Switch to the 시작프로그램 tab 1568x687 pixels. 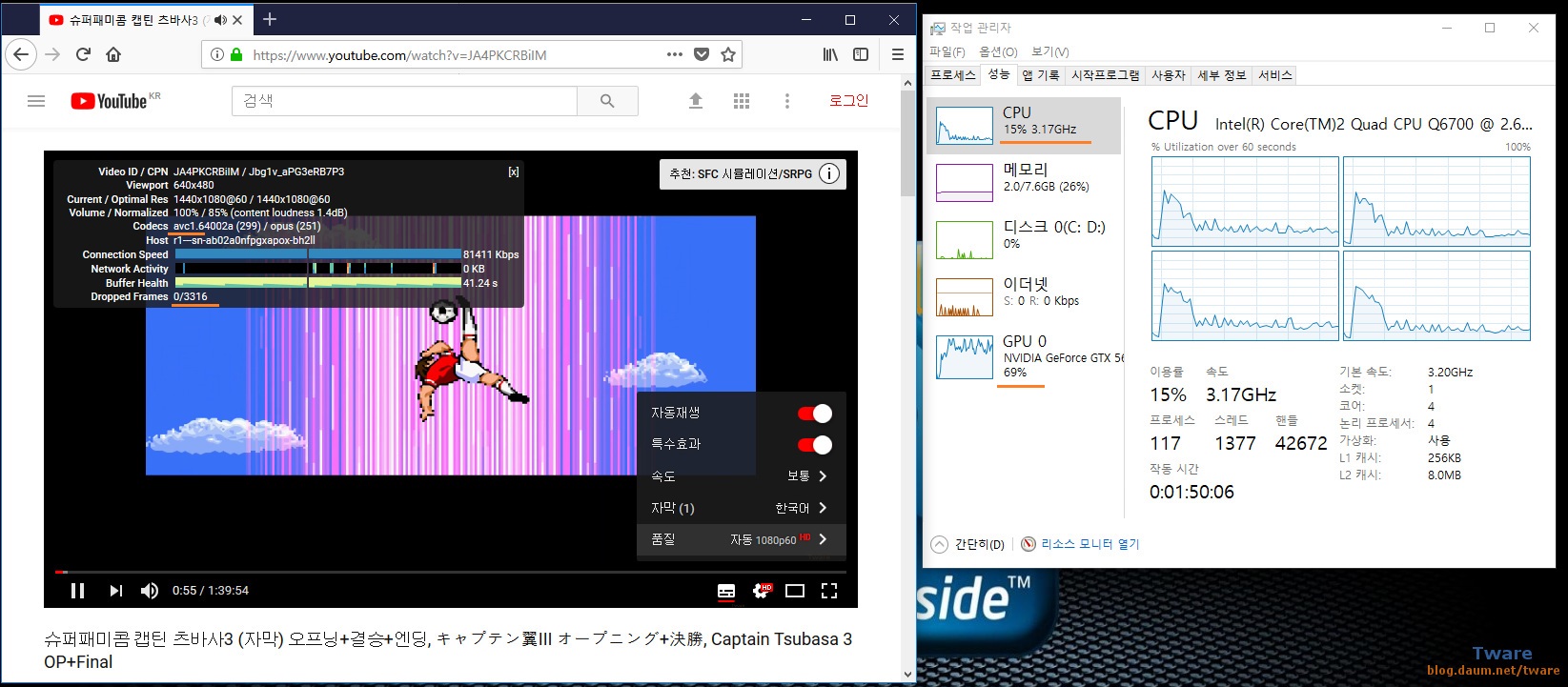tap(1105, 75)
